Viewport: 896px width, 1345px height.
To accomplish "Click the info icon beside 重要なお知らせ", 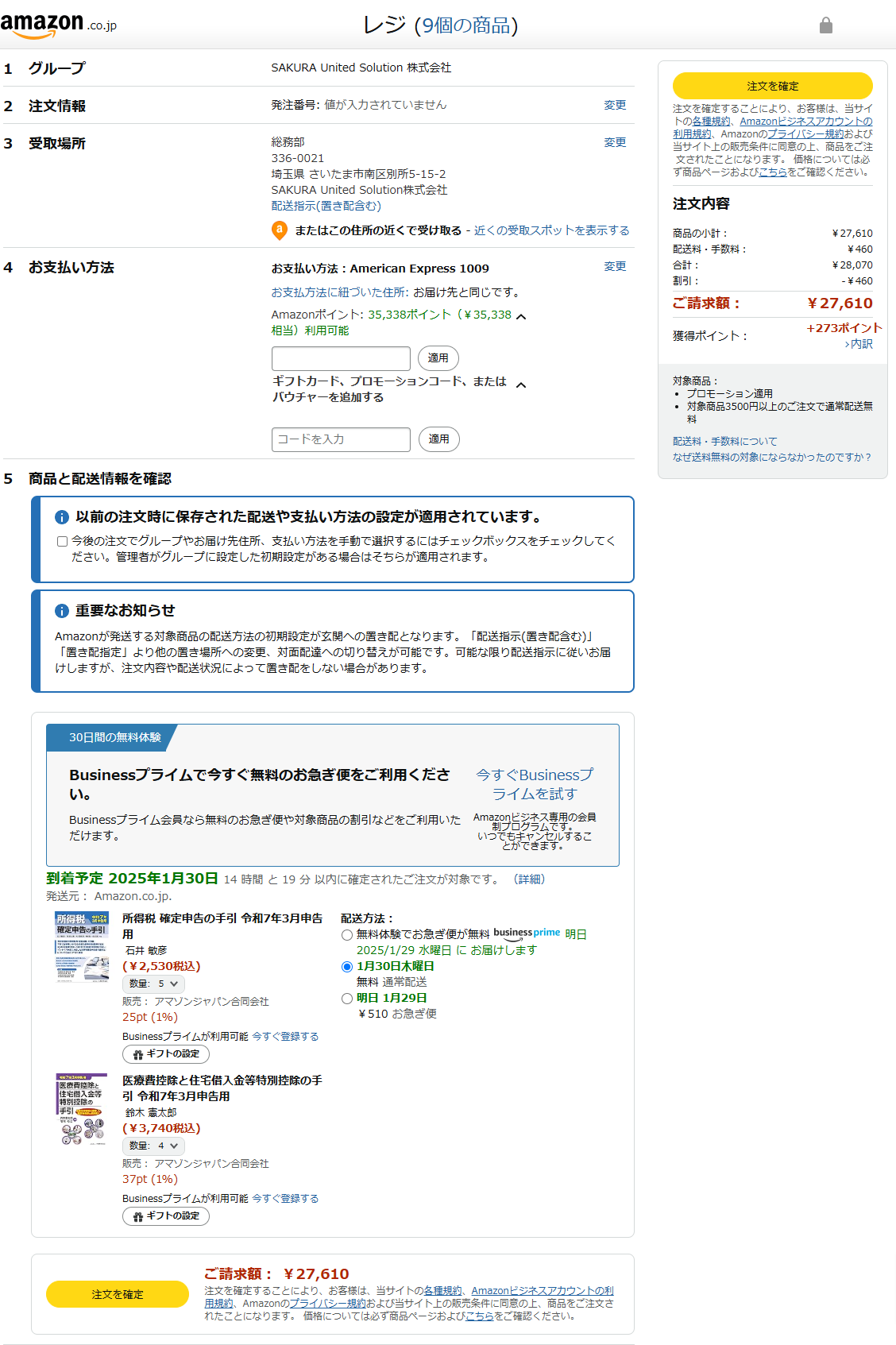I will (62, 611).
